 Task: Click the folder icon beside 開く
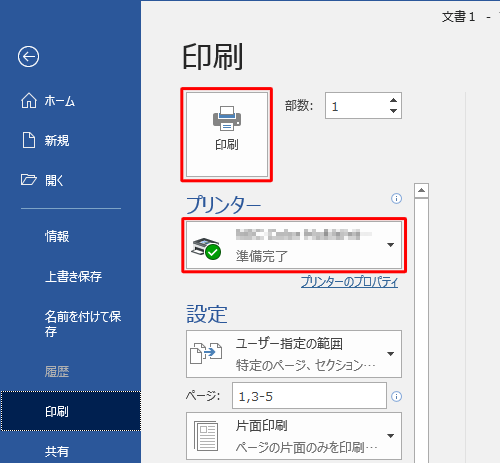point(28,179)
